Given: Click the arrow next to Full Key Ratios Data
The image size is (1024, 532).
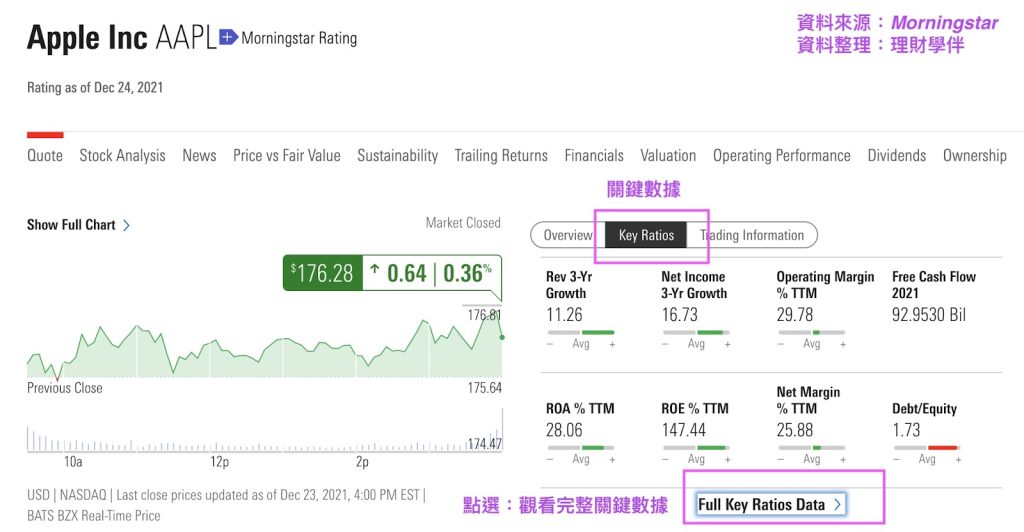Looking at the screenshot, I should (837, 504).
